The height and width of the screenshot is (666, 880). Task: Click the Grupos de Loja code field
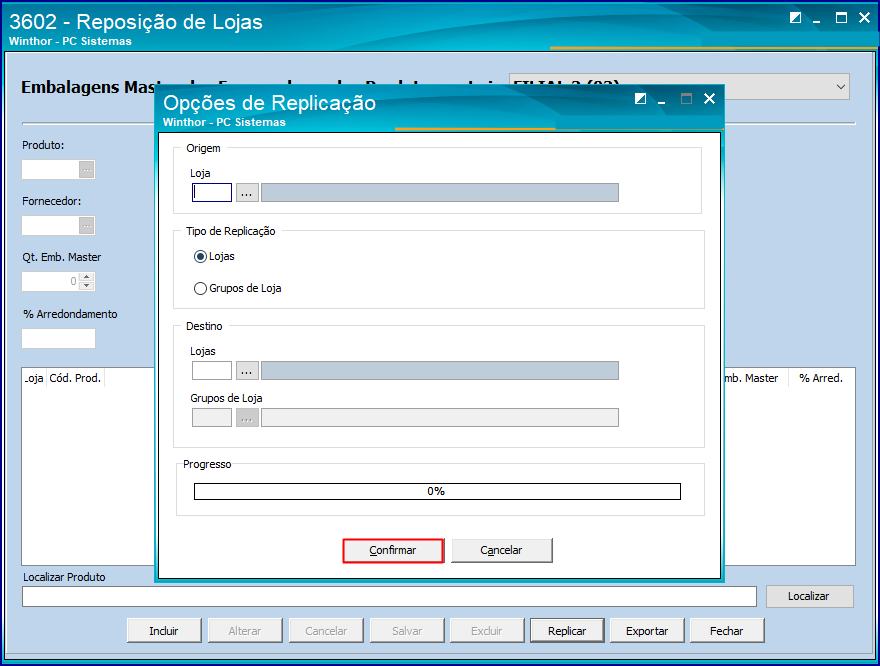coord(212,417)
